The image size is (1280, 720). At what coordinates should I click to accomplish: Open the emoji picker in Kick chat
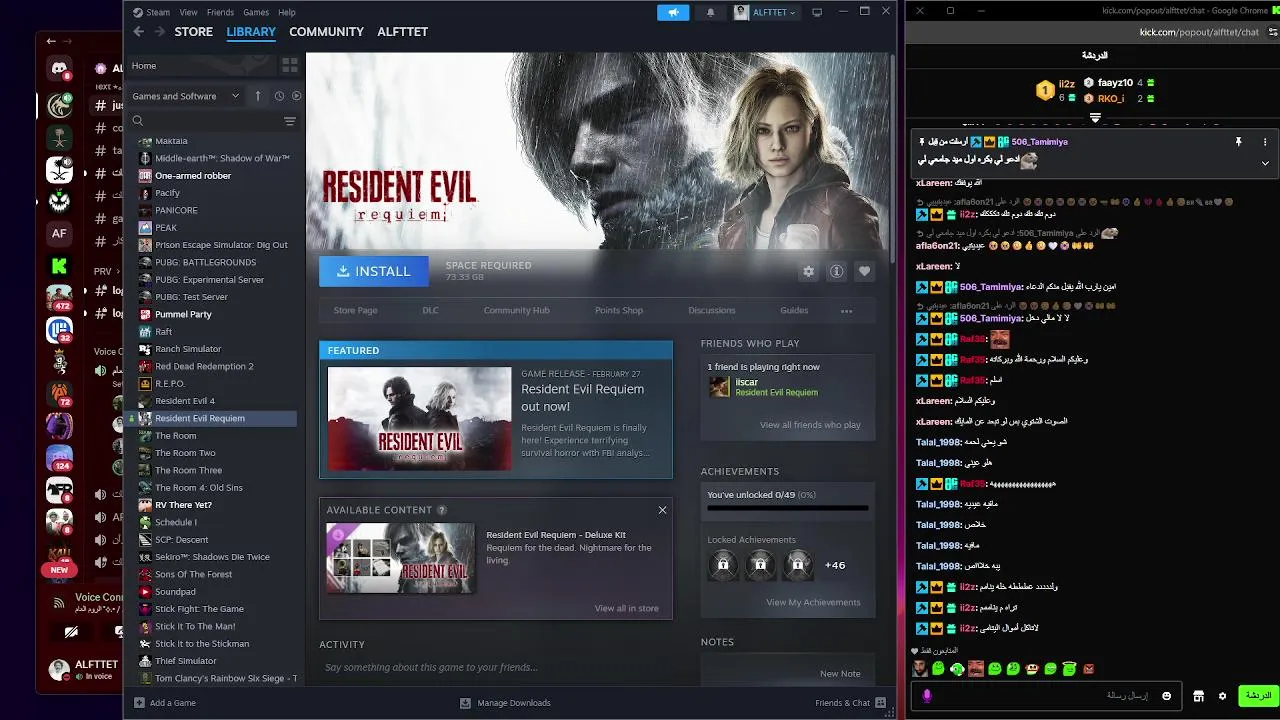pos(1166,696)
